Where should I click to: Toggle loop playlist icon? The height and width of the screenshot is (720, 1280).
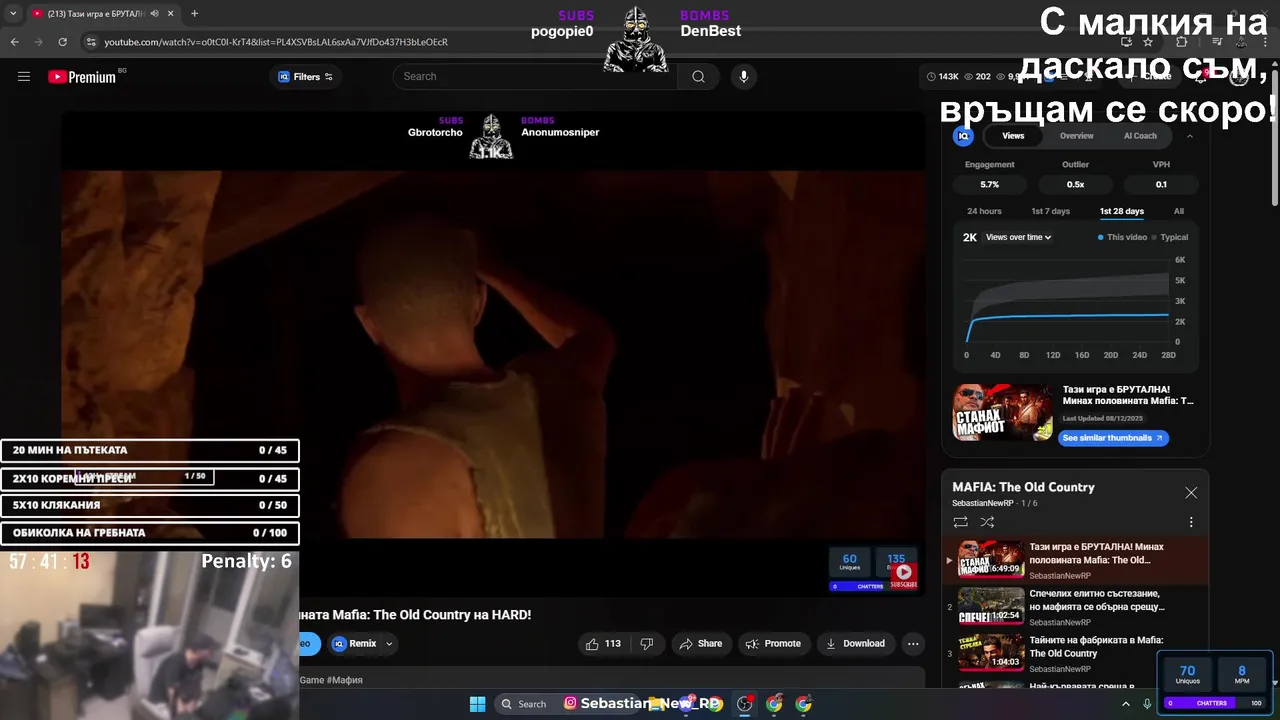pyautogui.click(x=960, y=522)
